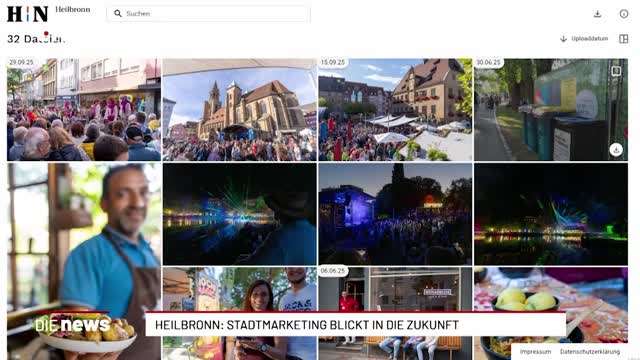Open laser show photo with silhouetted spectator

coord(240,214)
